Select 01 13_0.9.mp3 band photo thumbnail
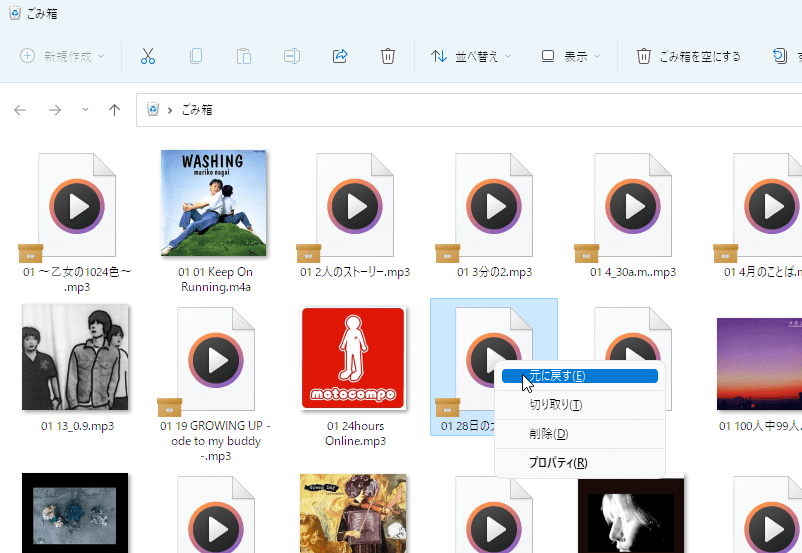 (x=75, y=357)
